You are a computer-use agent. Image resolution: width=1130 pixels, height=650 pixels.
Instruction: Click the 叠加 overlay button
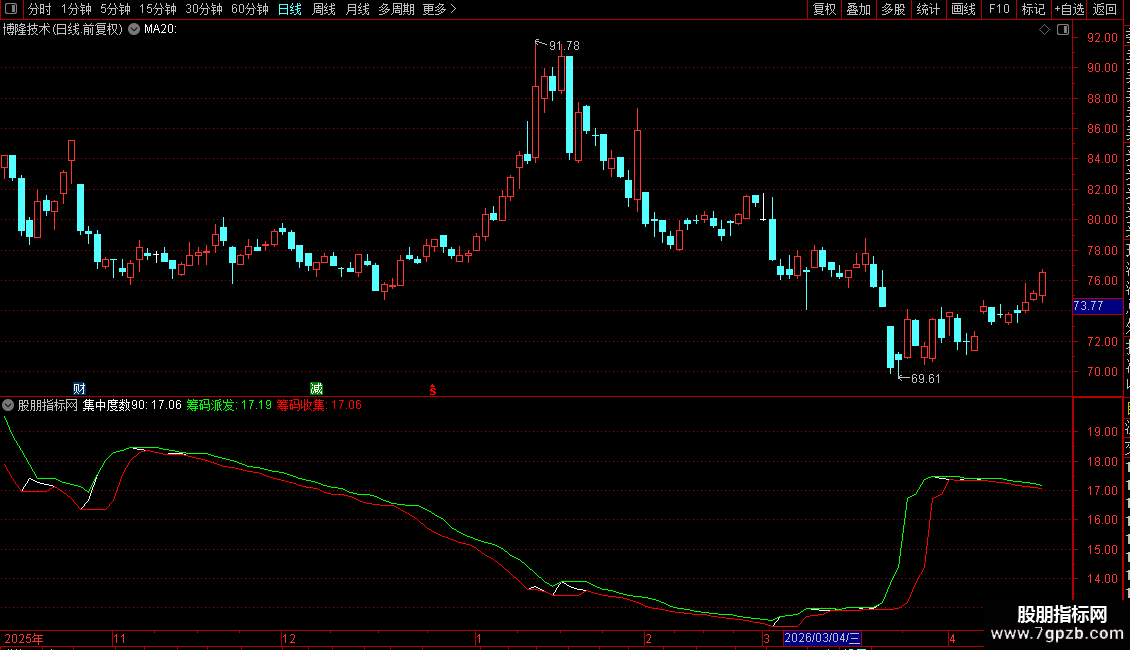coord(858,9)
